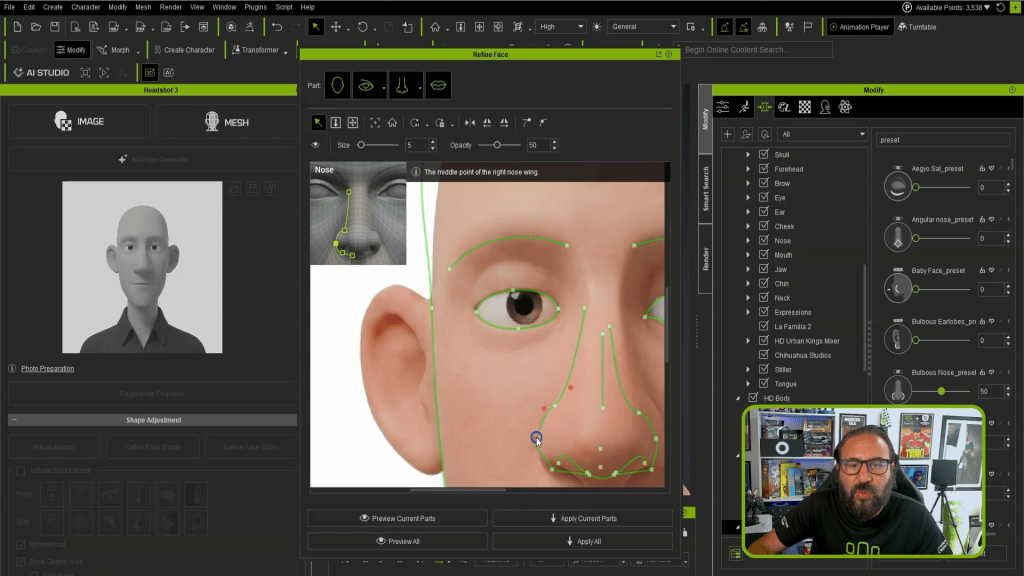Uncheck the Cheek category checkbox
1024x576 pixels.
(x=763, y=226)
